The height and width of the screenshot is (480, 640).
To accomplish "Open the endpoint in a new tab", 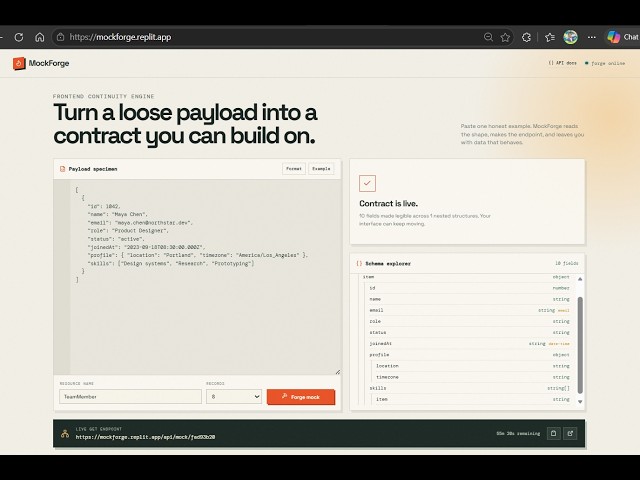I will [570, 433].
